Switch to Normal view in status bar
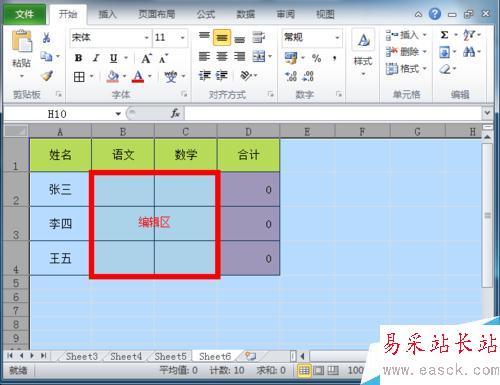 304,371
